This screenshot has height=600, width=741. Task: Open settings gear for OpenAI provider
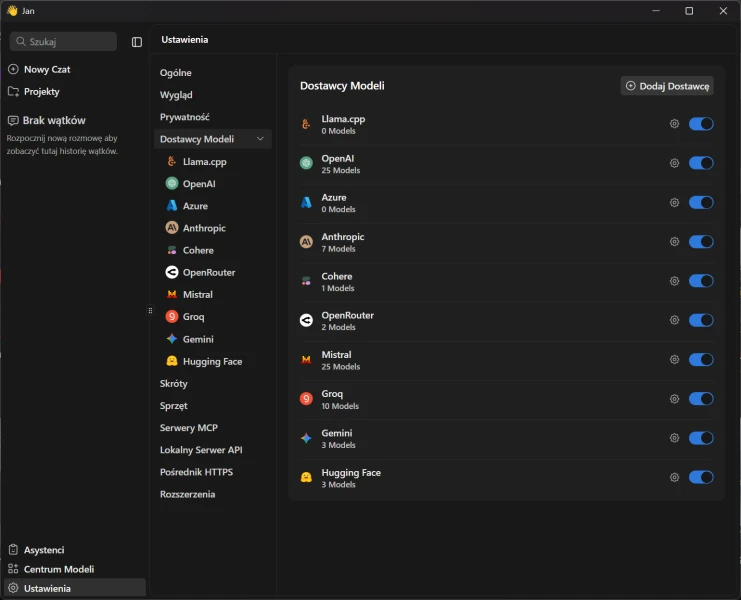click(x=674, y=163)
